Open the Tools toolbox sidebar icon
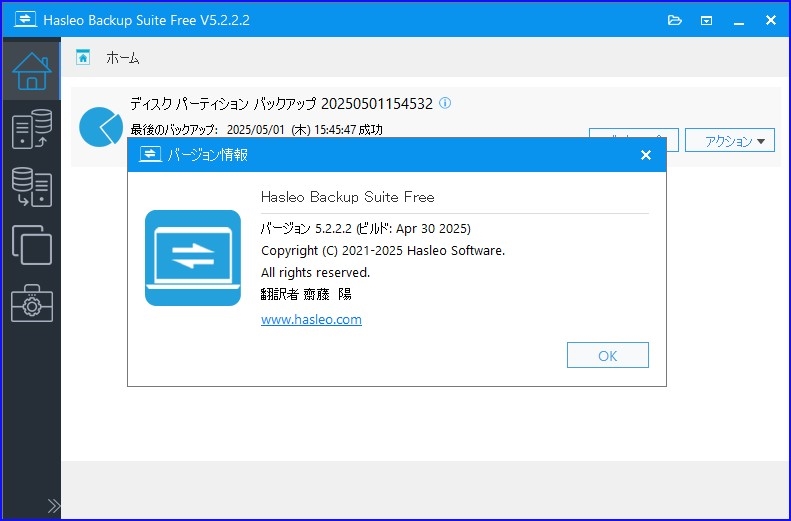The height and width of the screenshot is (521, 791). [32, 303]
